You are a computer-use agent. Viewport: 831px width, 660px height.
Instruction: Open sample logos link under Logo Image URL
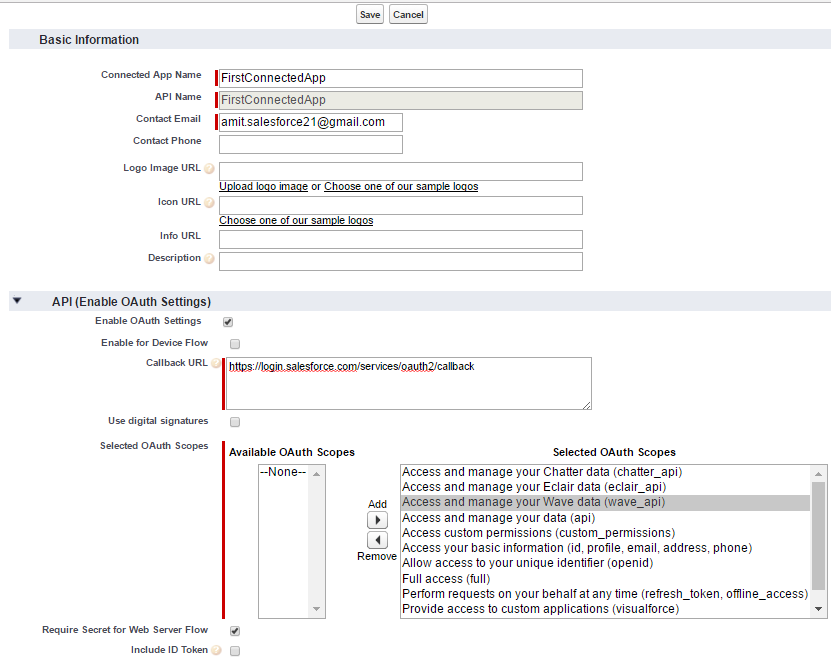401,187
